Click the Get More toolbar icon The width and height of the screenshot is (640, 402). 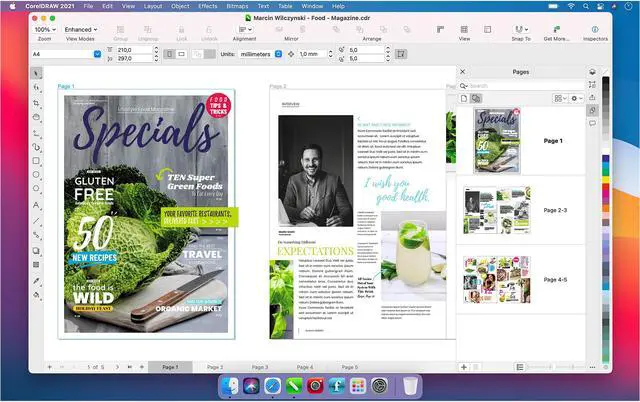pos(556,29)
